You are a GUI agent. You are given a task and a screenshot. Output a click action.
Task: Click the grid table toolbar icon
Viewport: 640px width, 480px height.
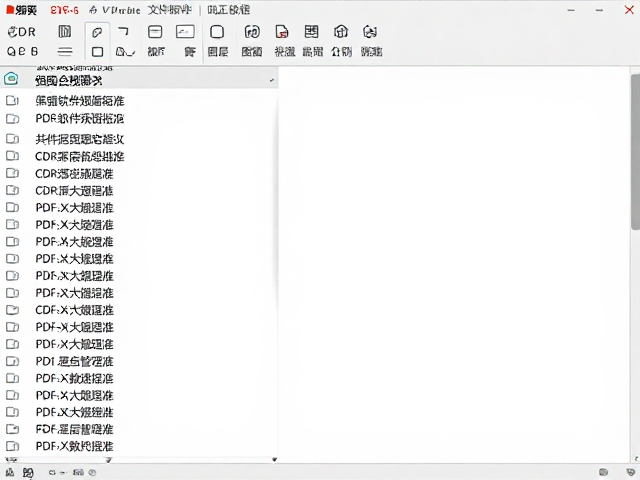pyautogui.click(x=311, y=31)
